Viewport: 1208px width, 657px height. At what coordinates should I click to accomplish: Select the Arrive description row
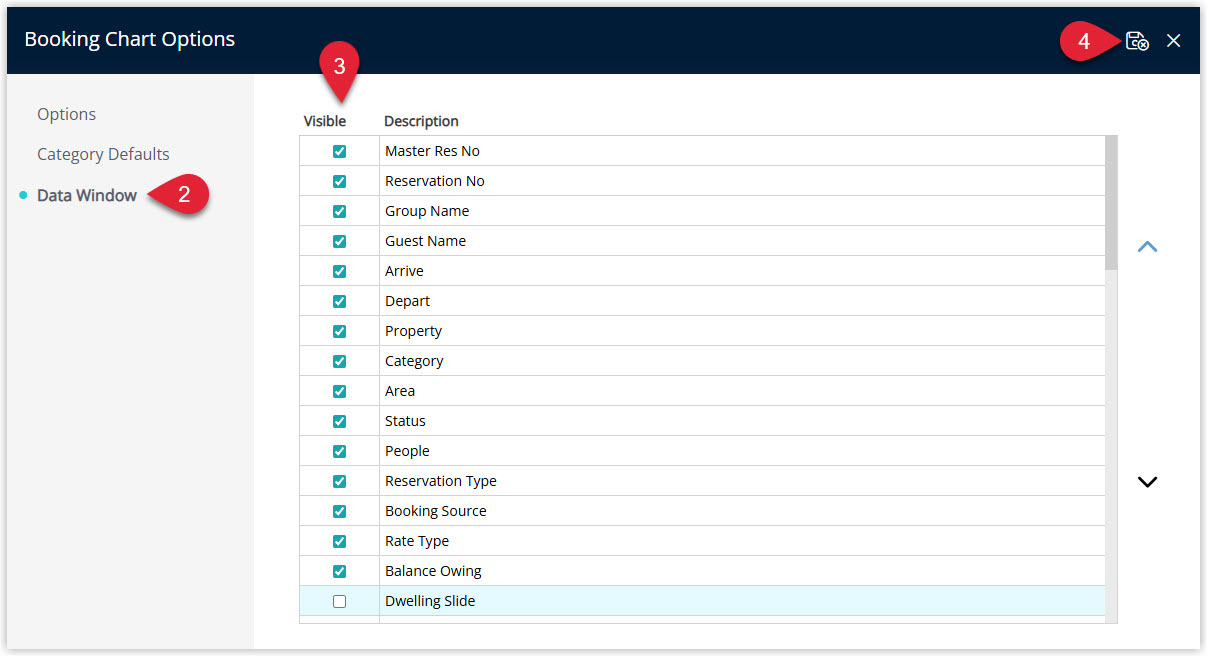pyautogui.click(x=742, y=271)
